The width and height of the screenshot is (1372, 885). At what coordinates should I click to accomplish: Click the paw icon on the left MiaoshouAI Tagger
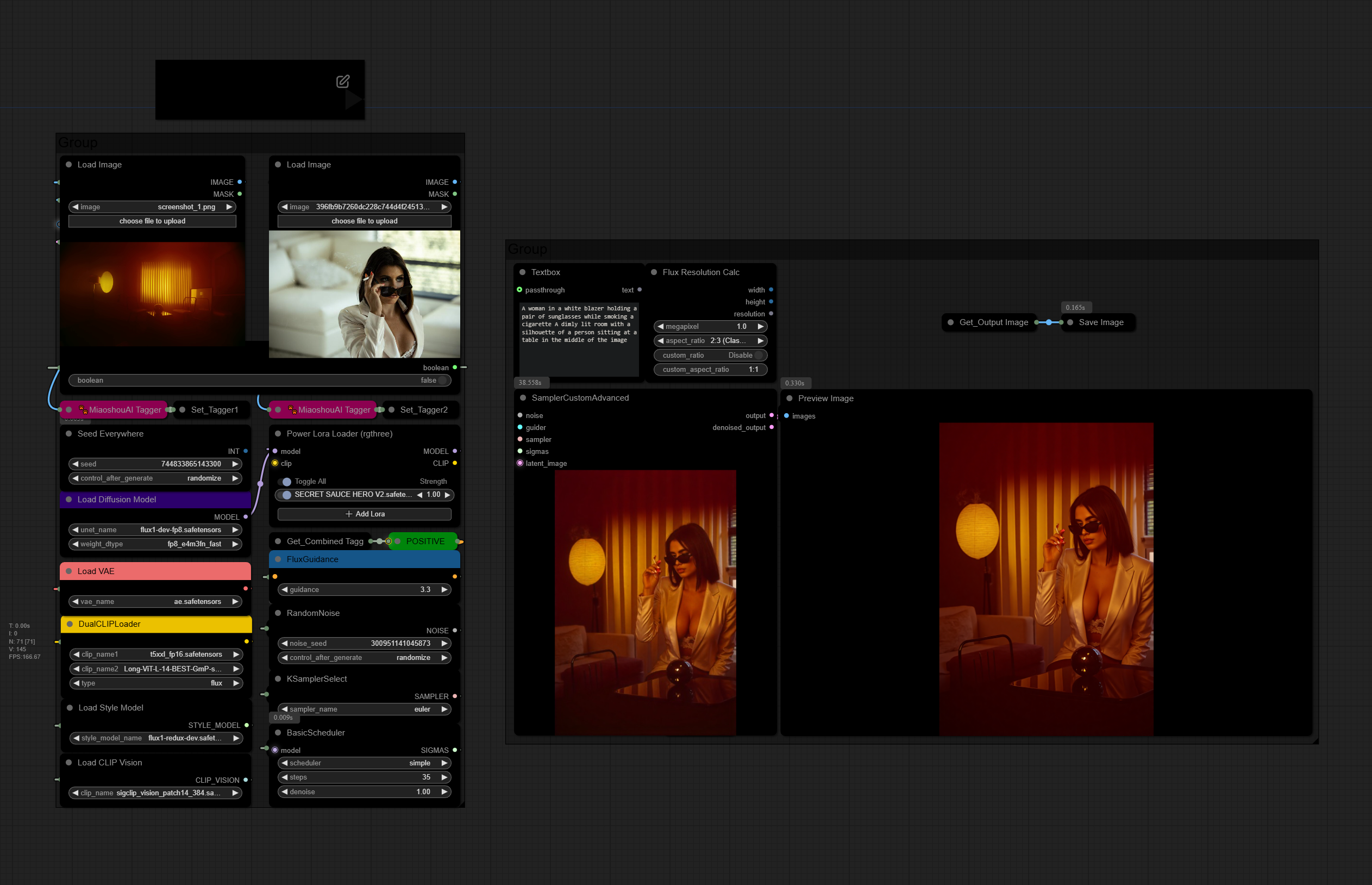[x=83, y=410]
